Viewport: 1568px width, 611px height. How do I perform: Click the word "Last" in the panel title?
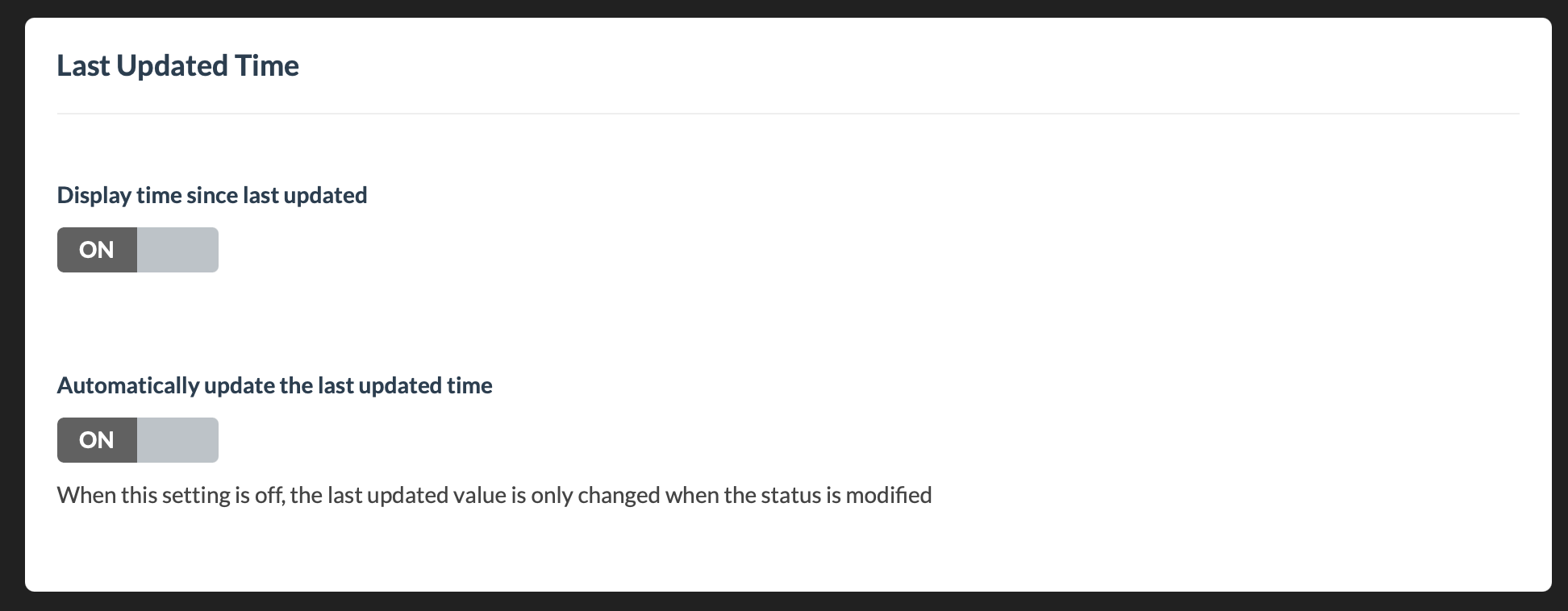pos(83,65)
